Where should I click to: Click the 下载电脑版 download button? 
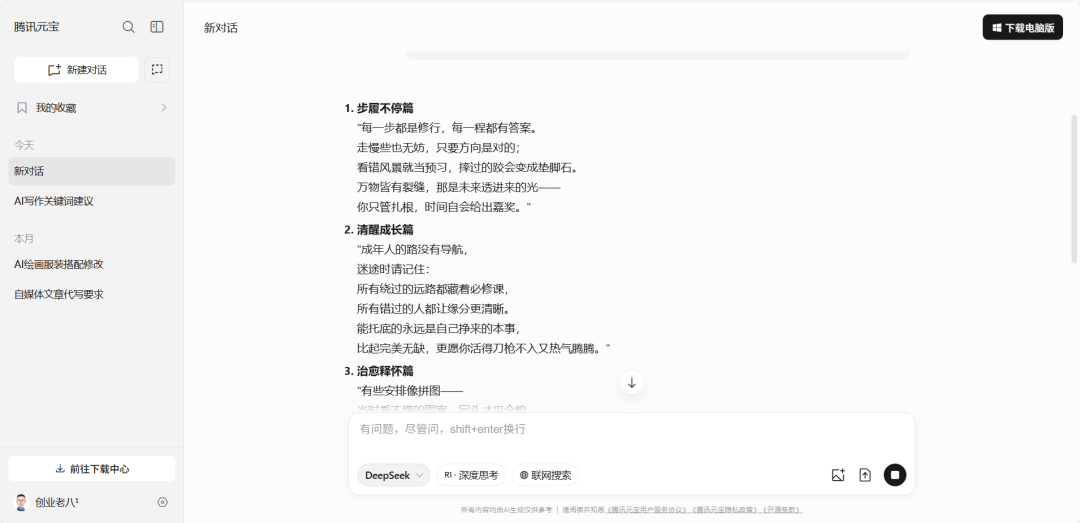pos(1022,28)
